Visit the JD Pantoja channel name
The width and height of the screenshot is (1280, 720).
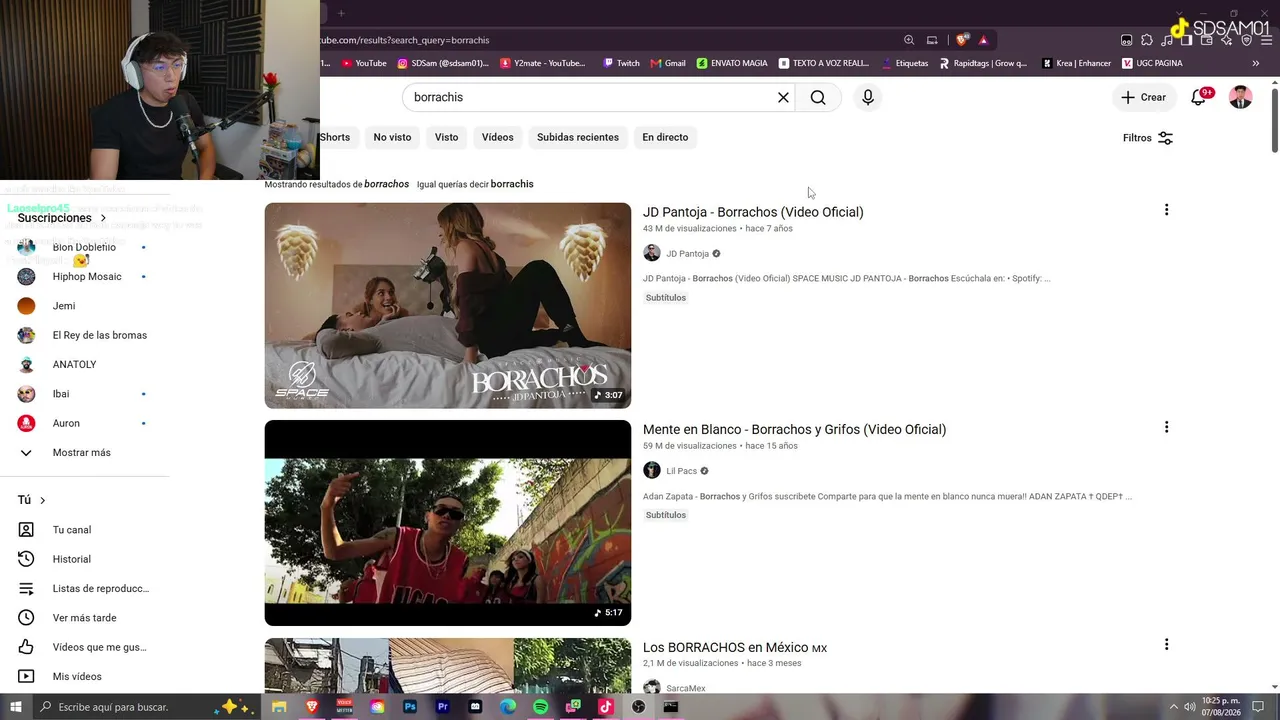pyautogui.click(x=687, y=254)
